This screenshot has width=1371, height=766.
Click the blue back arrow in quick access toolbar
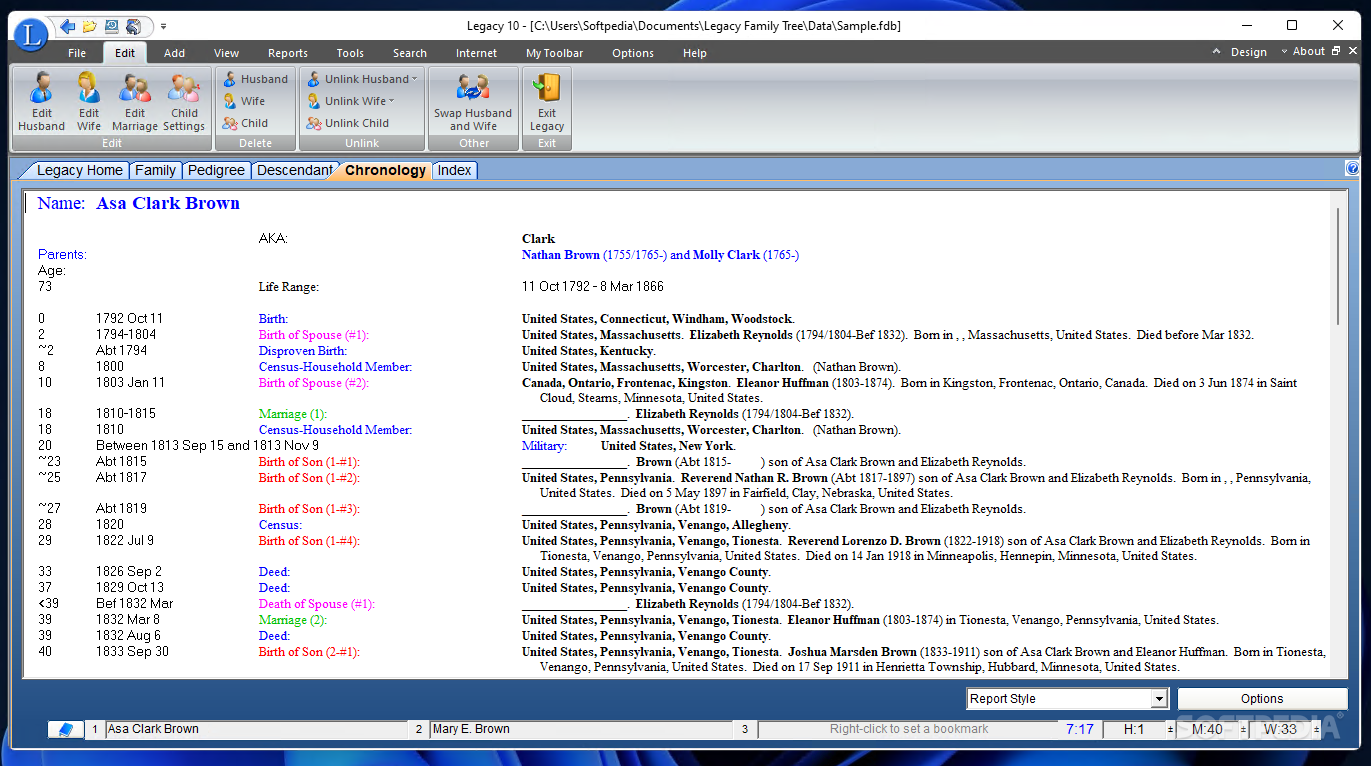[67, 26]
